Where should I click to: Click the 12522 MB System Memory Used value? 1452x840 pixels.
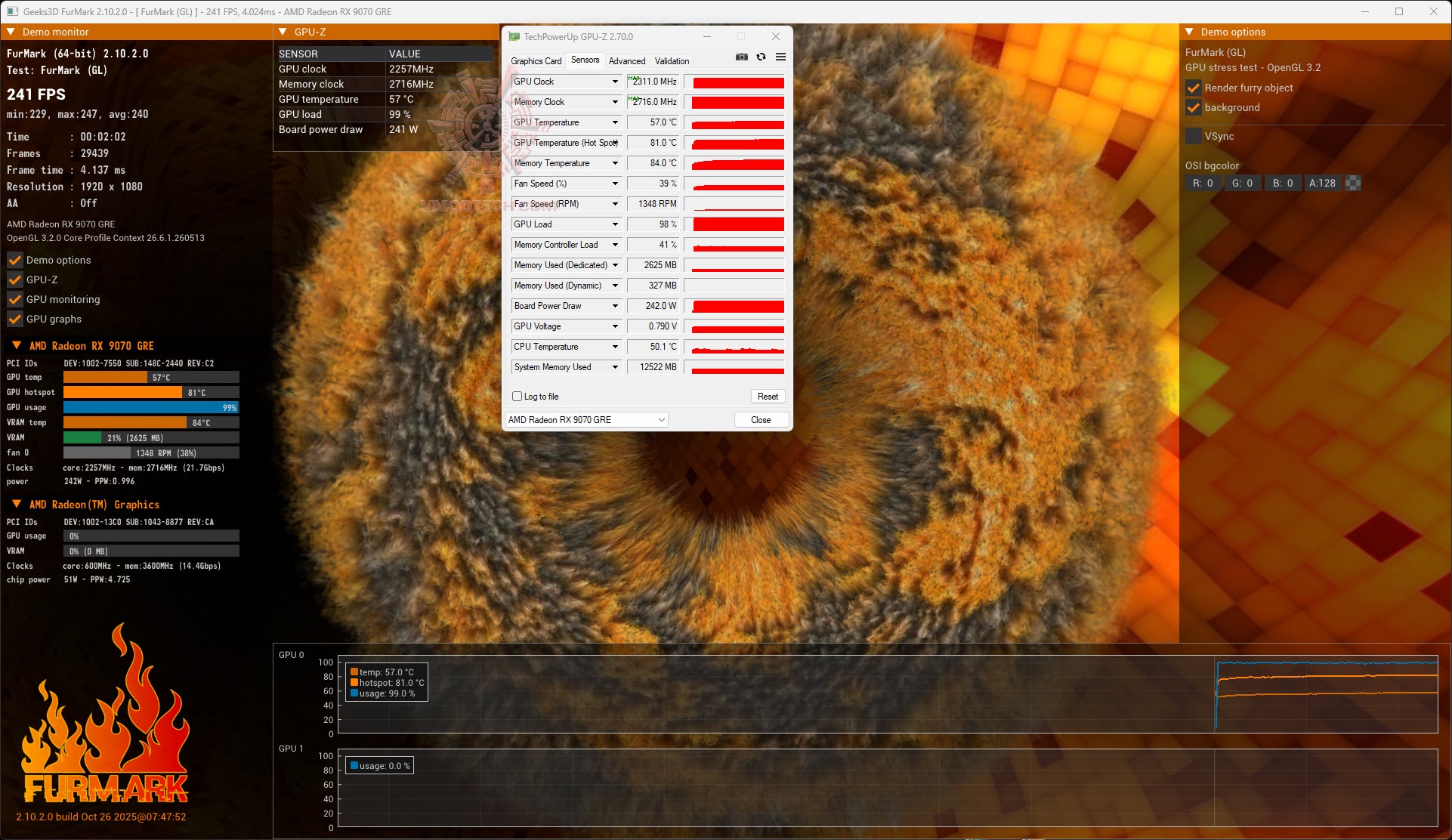click(653, 367)
